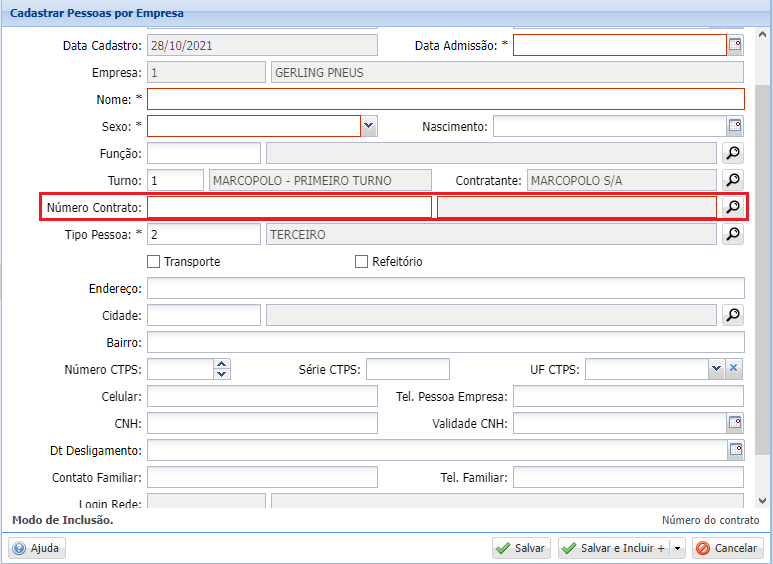This screenshot has height=564, width=773.
Task: Search Função with the magnifier icon
Action: pos(733,153)
